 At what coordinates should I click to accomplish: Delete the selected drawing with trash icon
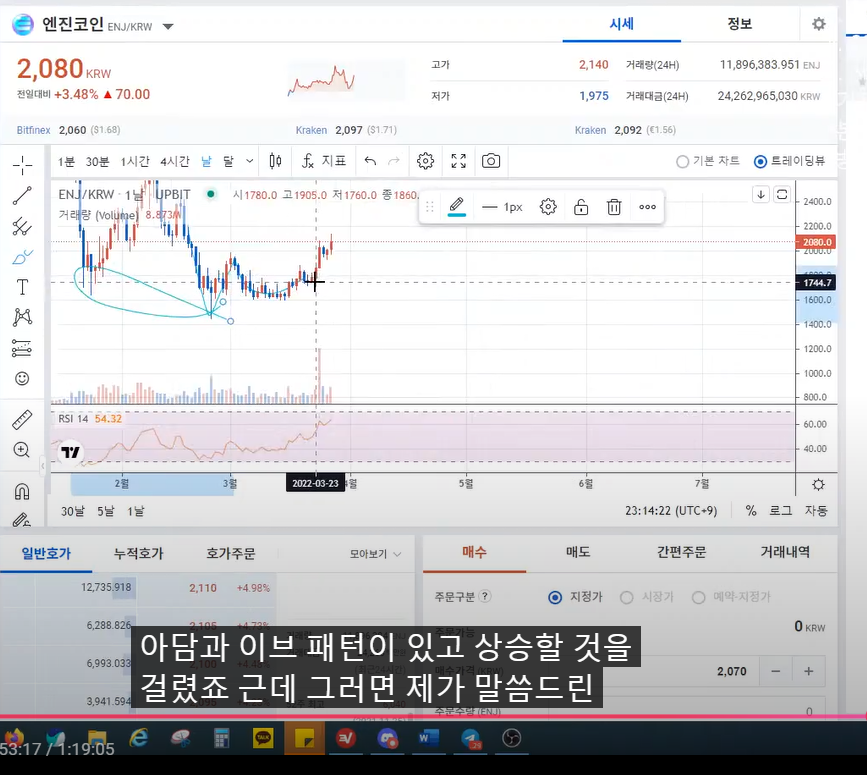coord(614,207)
